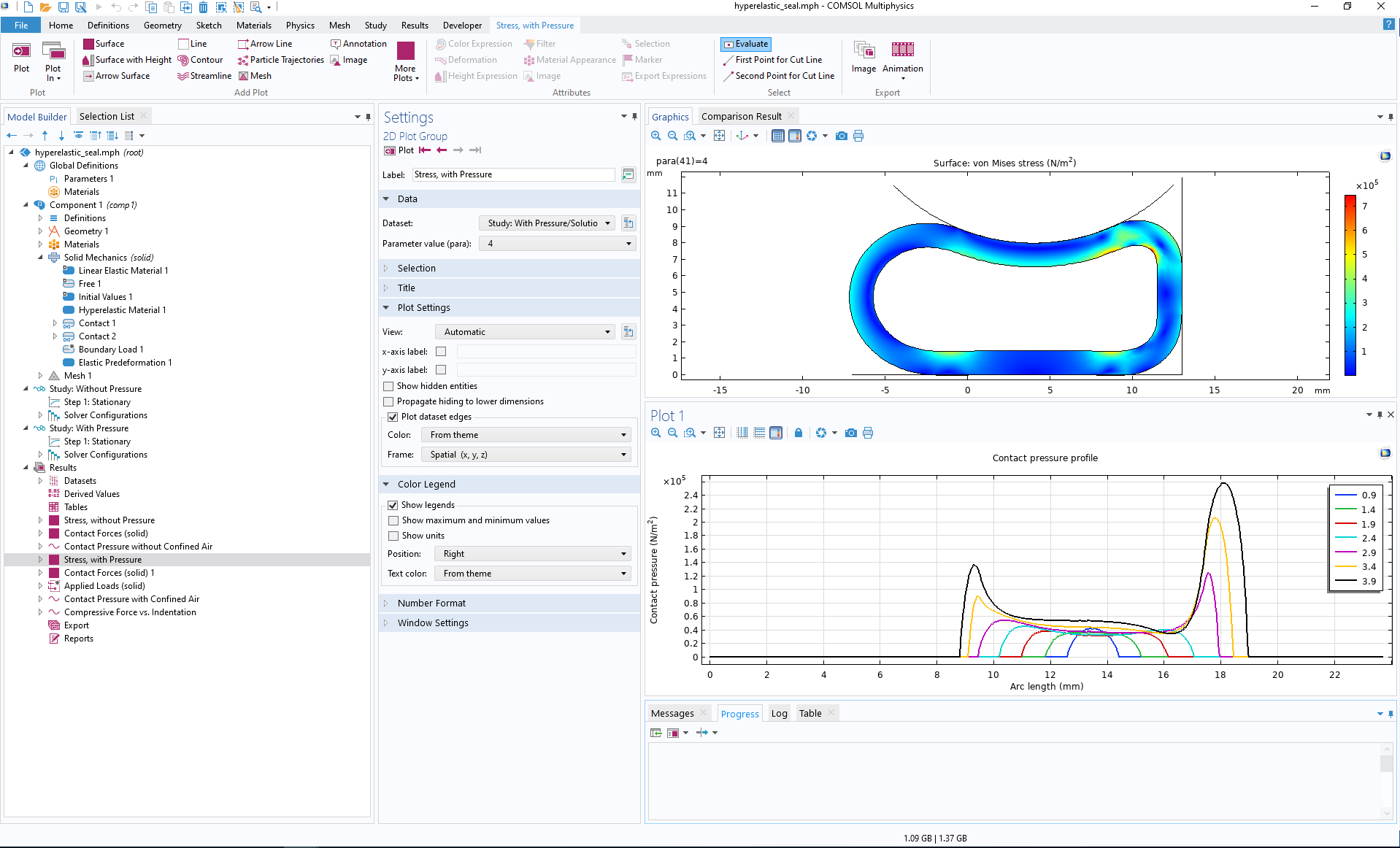
Task: Print the Contact pressure profile plot
Action: point(868,433)
